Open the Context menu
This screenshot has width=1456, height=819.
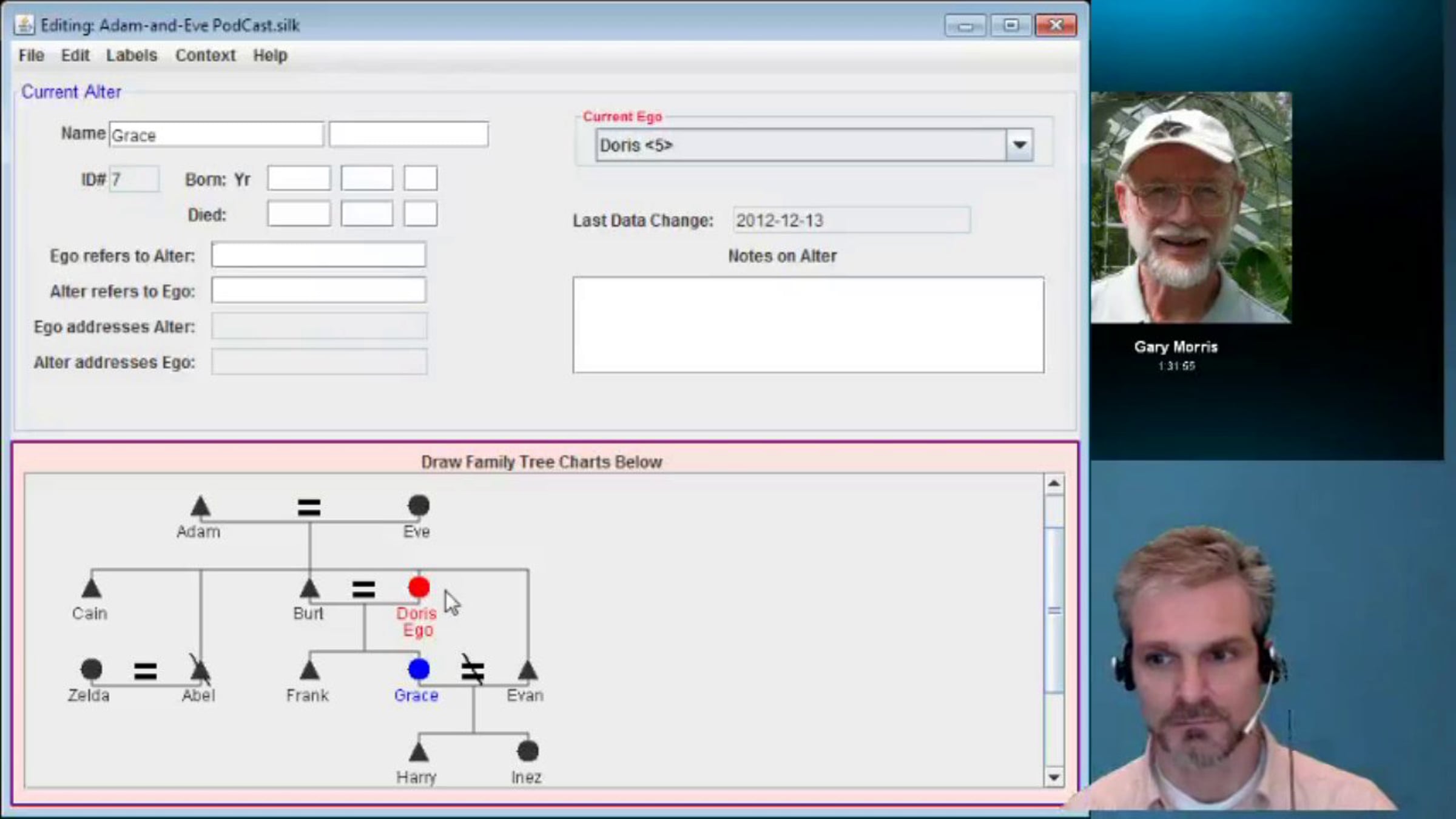point(205,55)
